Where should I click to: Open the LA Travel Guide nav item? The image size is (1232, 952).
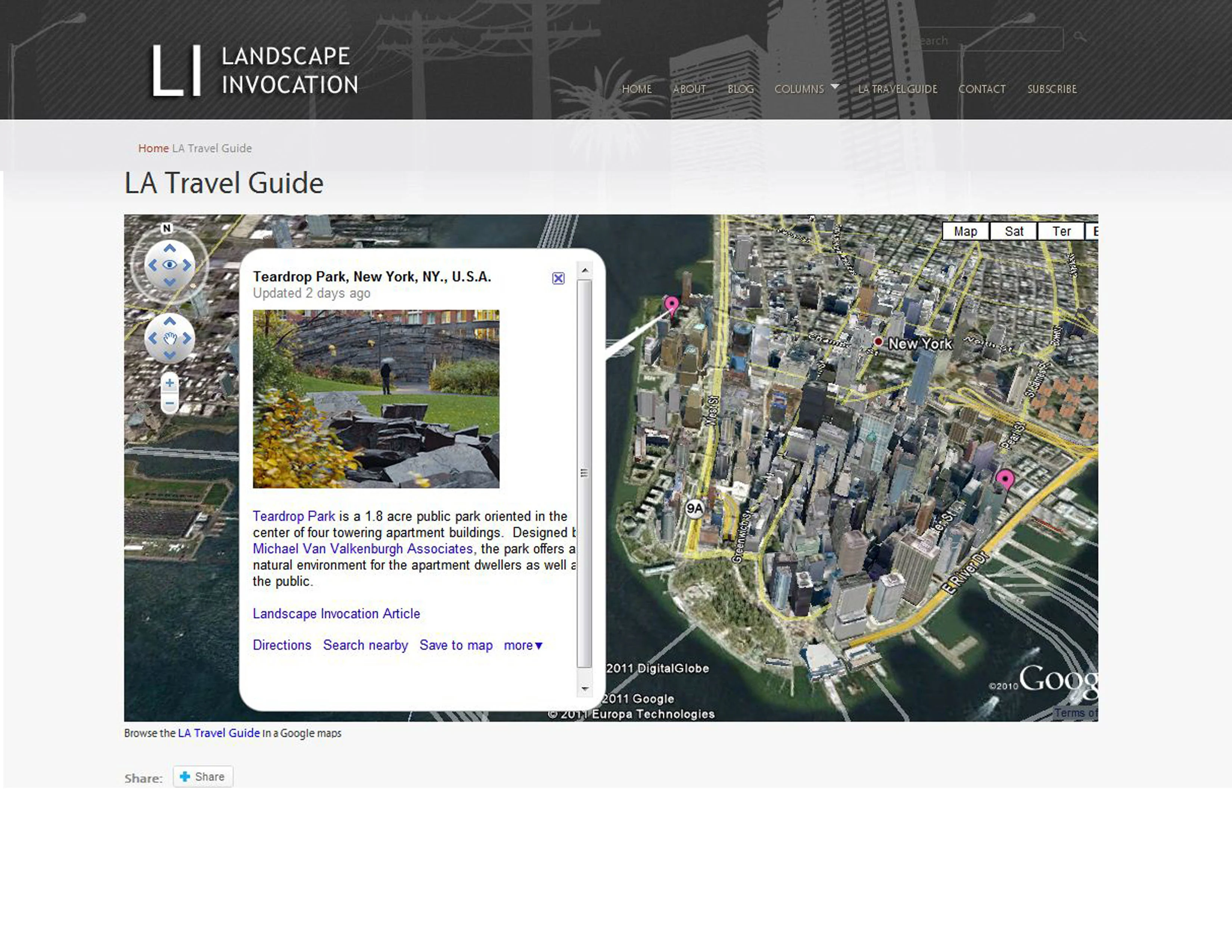tap(897, 89)
